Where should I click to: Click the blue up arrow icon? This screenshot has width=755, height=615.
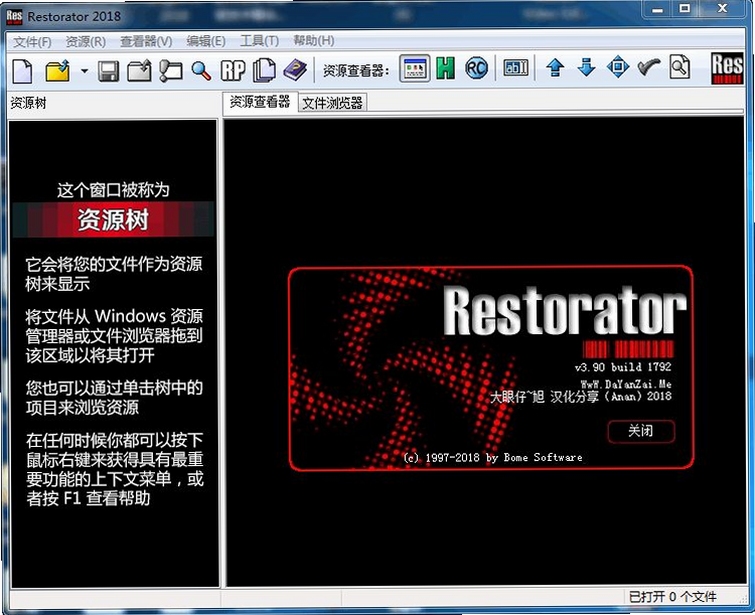click(555, 68)
